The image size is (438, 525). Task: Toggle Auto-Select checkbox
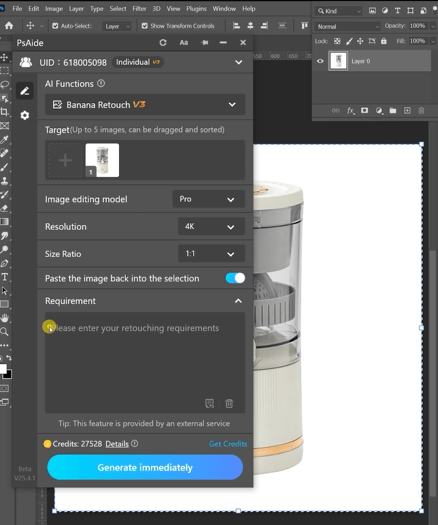click(x=55, y=26)
